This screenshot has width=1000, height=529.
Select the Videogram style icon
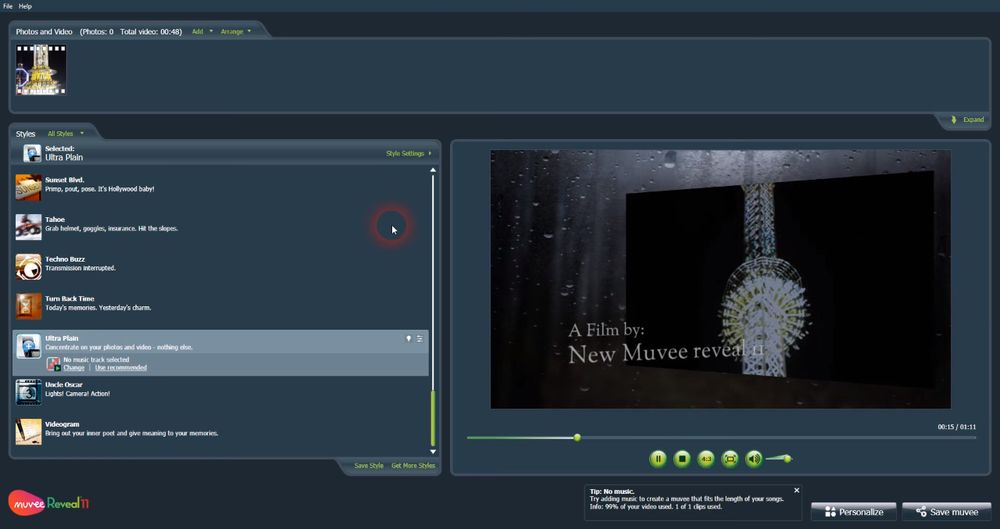[29, 431]
